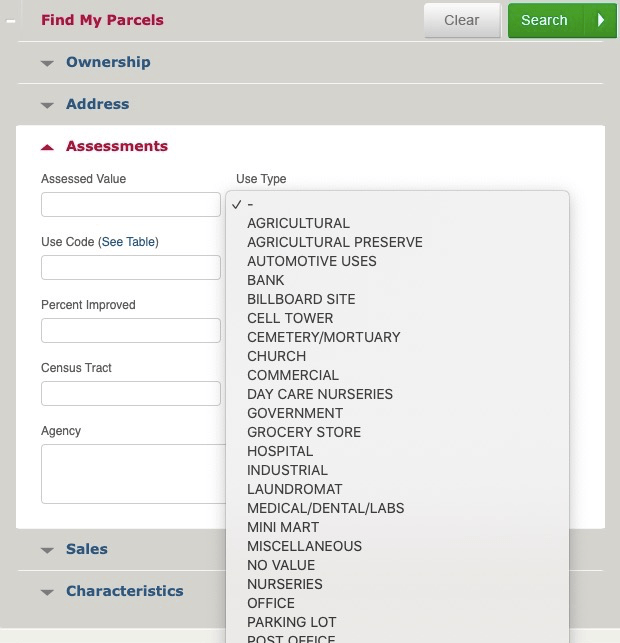Viewport: 620px width, 643px height.
Task: Expand the Characteristics section
Action: coord(124,591)
